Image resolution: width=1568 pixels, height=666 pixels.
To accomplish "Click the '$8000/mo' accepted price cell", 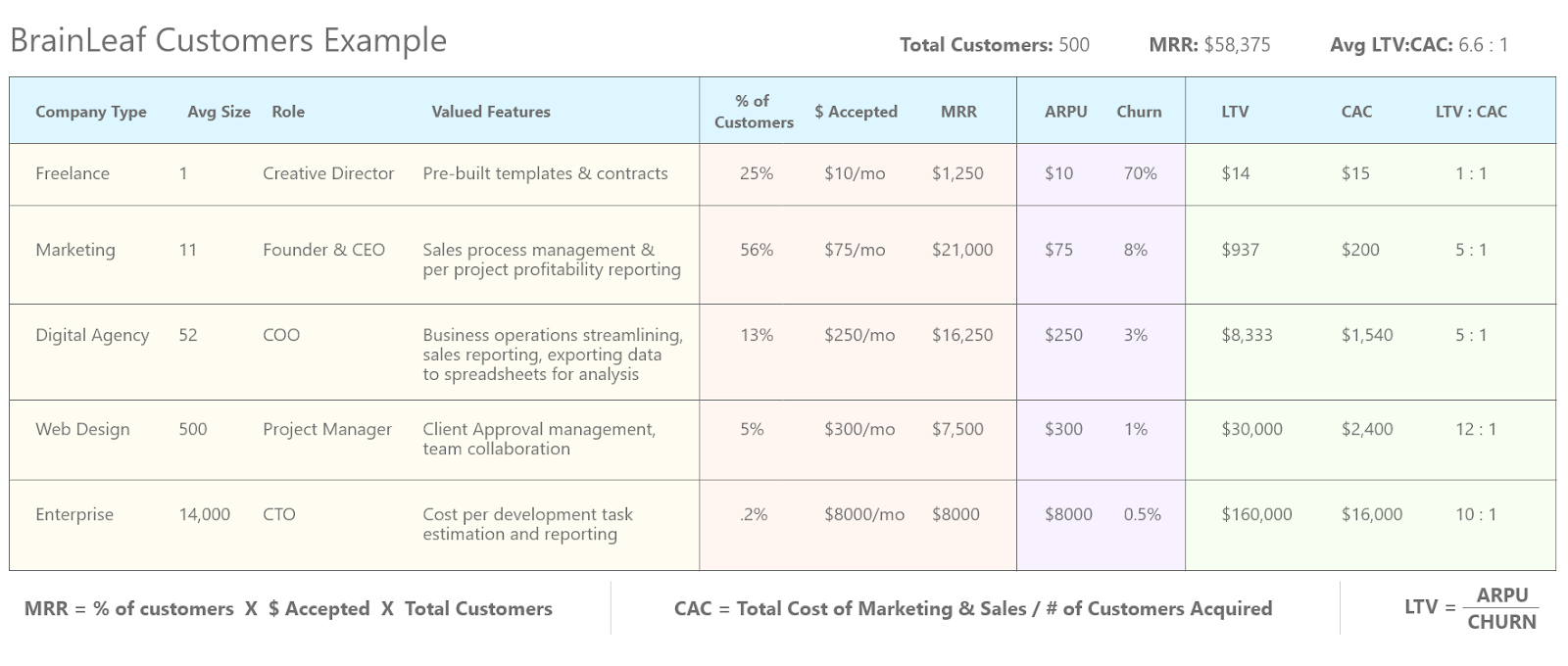I will click(x=864, y=514).
